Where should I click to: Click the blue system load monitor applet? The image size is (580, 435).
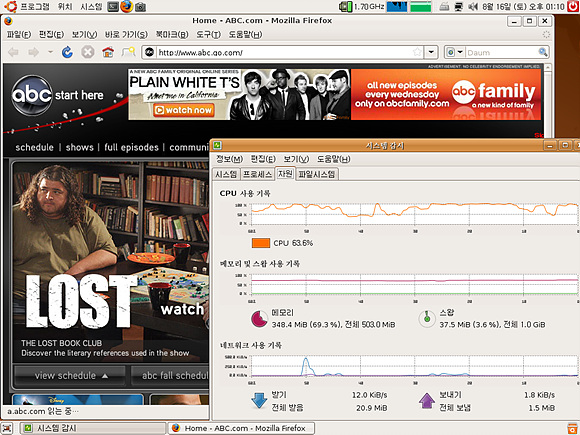(x=397, y=6)
